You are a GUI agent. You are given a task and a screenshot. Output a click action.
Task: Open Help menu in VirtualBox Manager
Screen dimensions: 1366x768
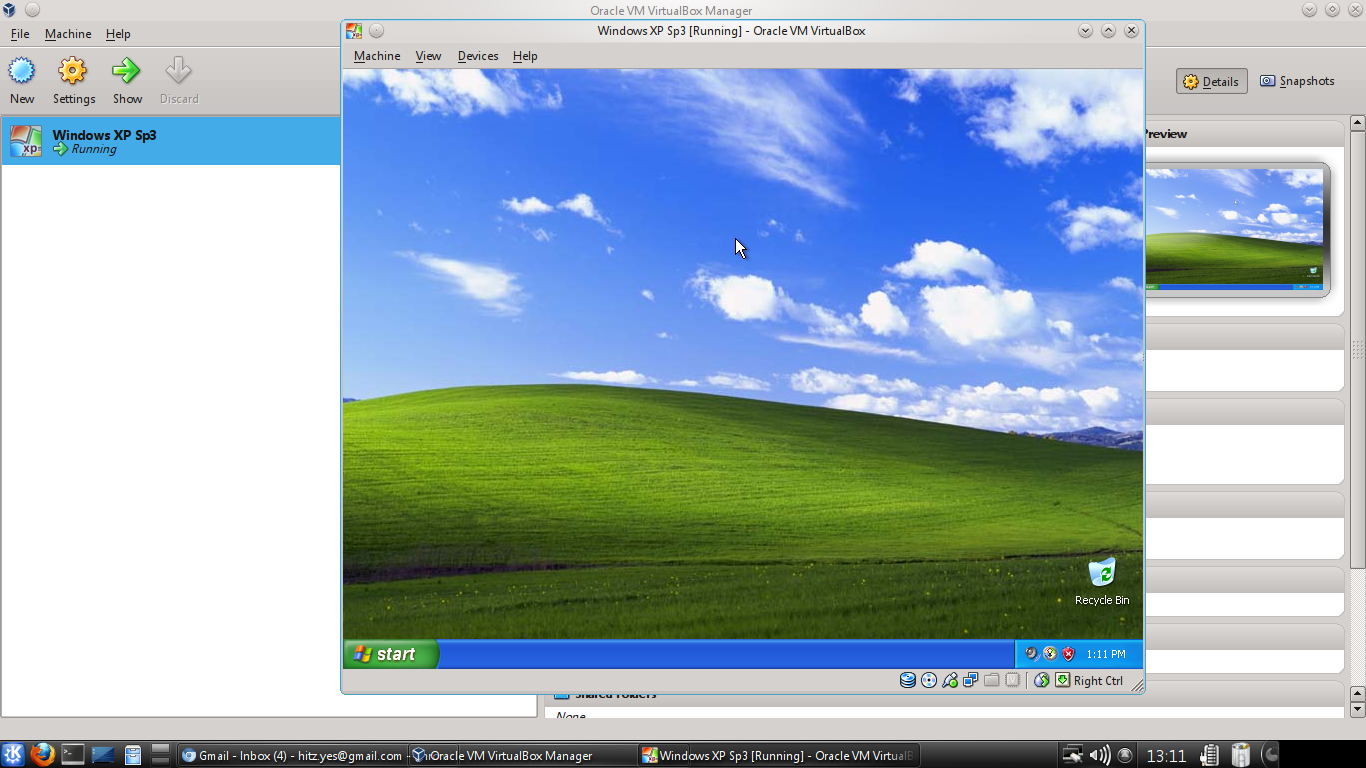[118, 34]
